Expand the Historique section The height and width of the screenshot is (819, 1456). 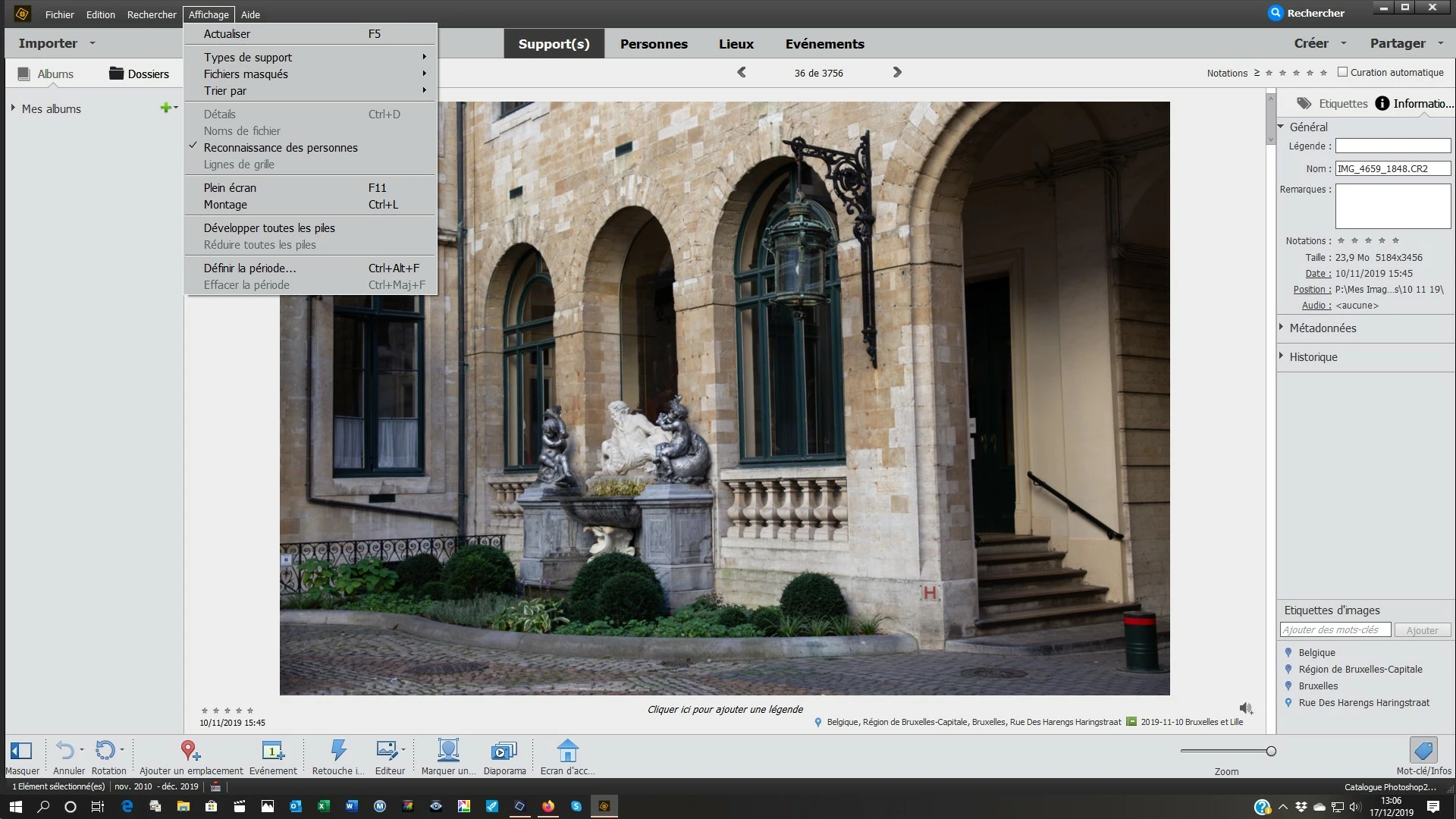click(x=1313, y=357)
